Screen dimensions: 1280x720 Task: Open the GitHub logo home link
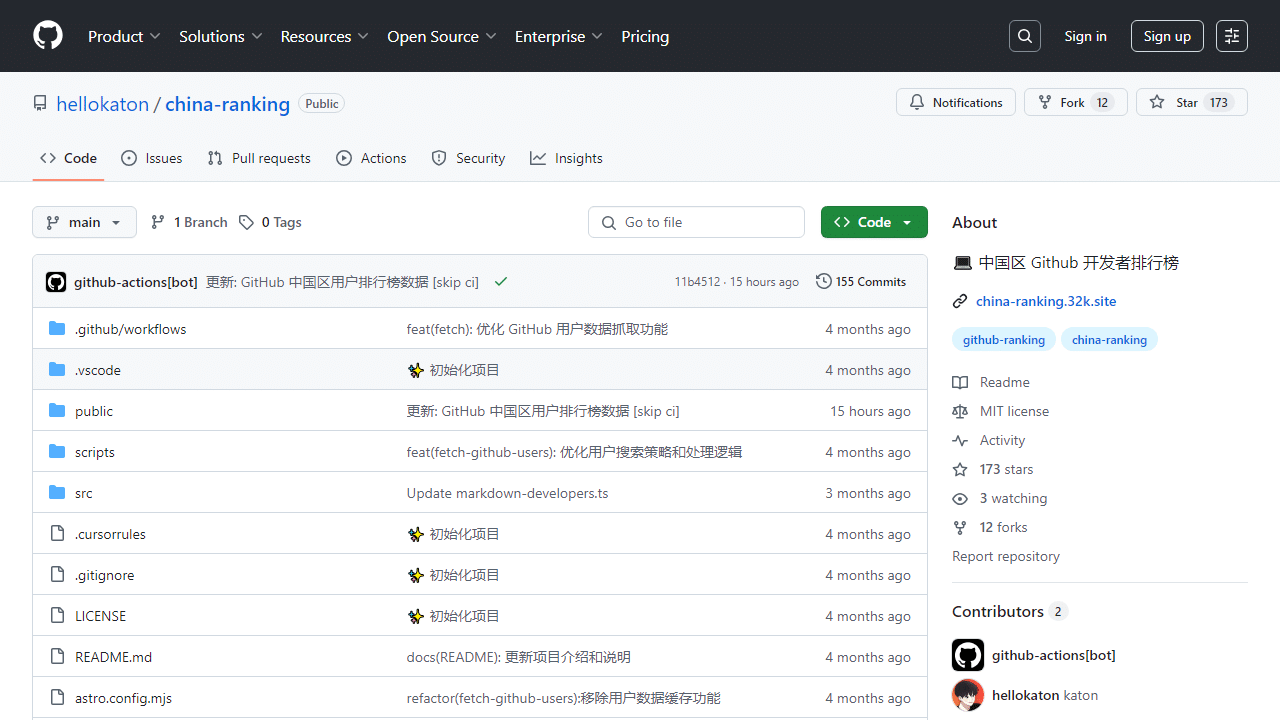coord(48,36)
